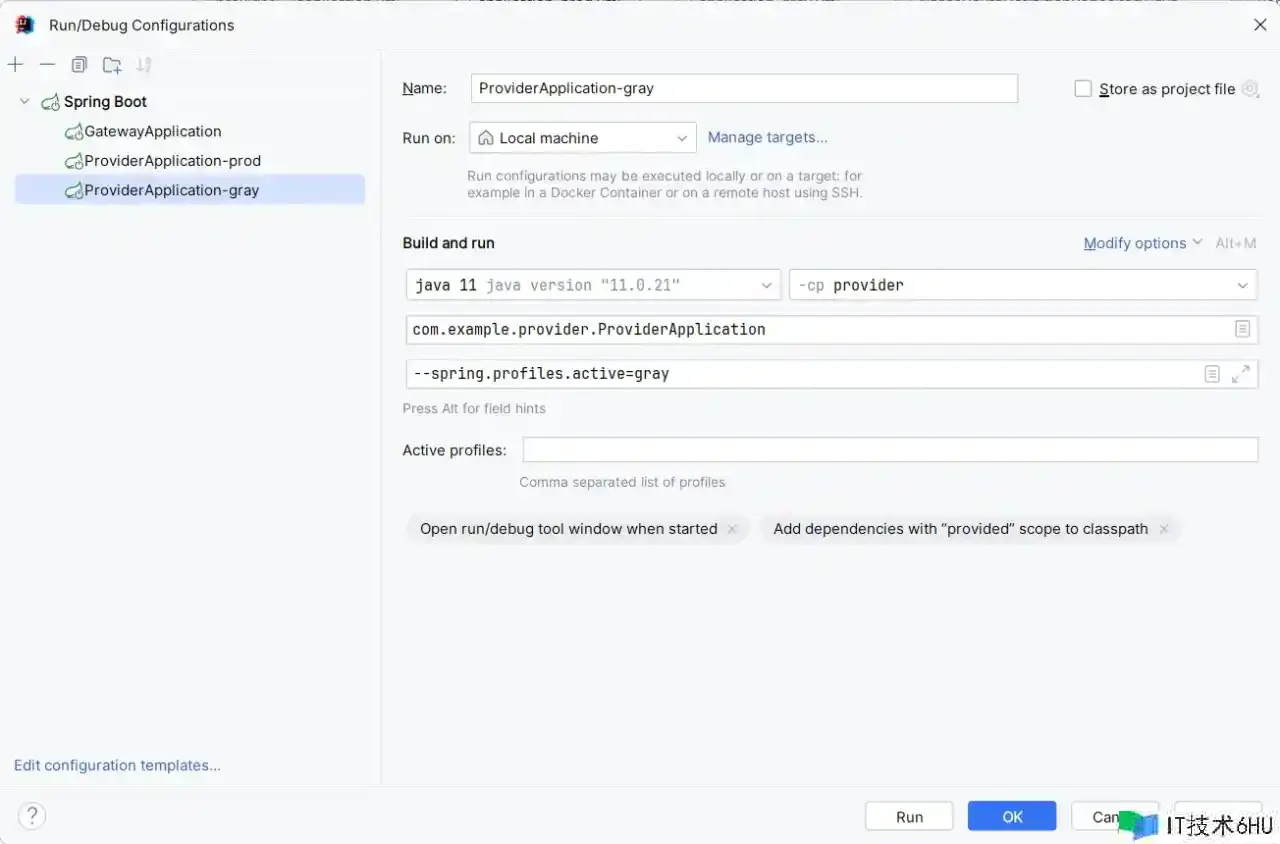Open the Run on Local machine dropdown
This screenshot has width=1280, height=844.
(x=583, y=138)
